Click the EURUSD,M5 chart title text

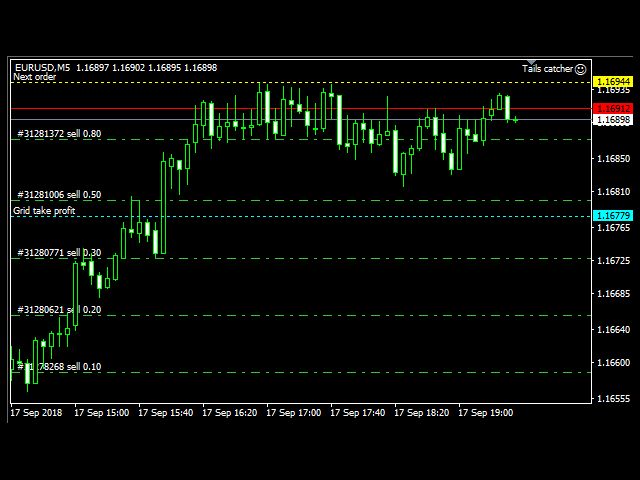(x=42, y=67)
